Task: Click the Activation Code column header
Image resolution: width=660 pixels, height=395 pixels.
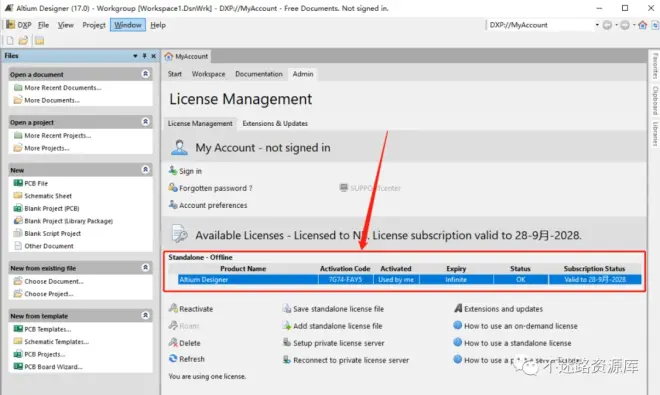Action: (345, 268)
